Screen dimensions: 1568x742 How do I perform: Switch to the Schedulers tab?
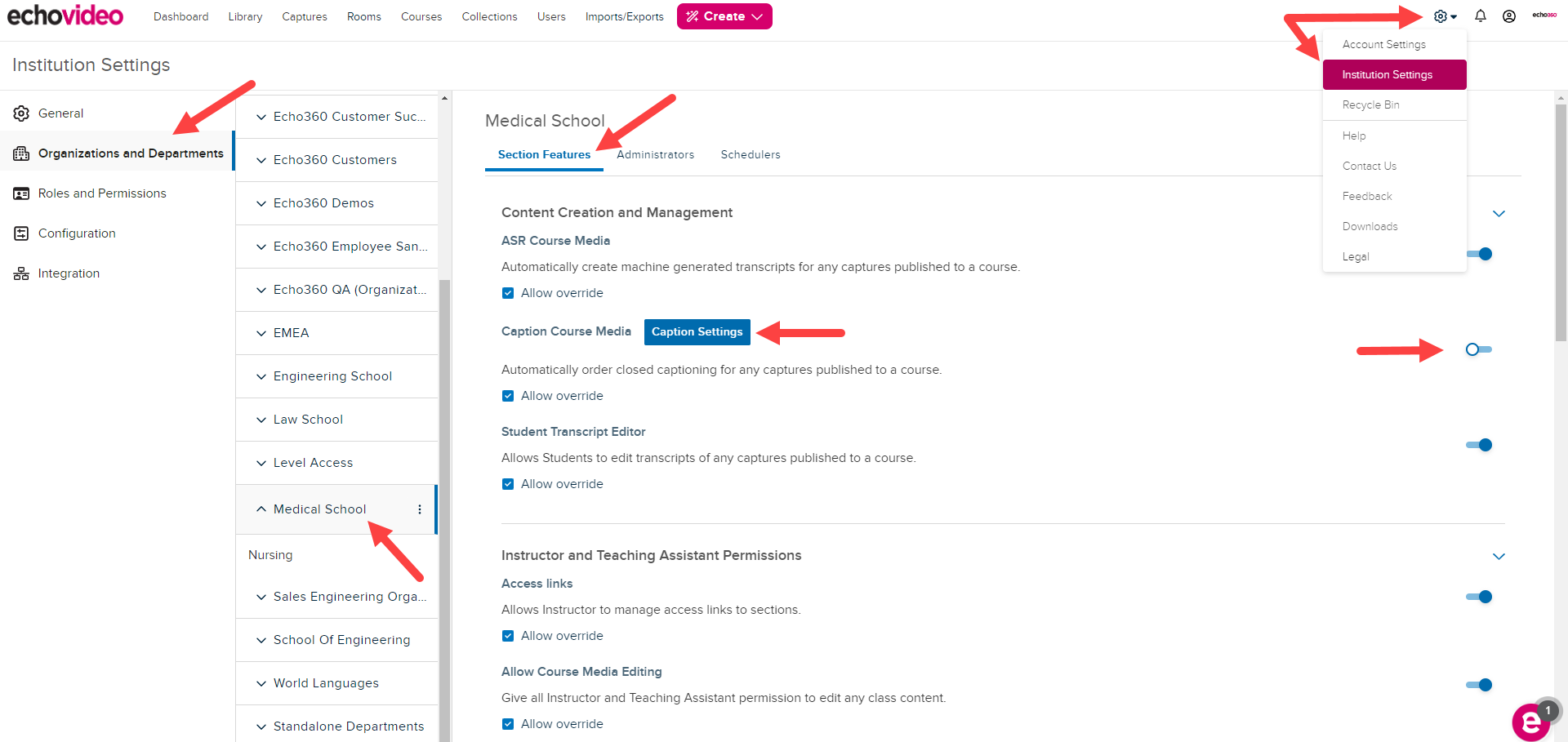(751, 154)
